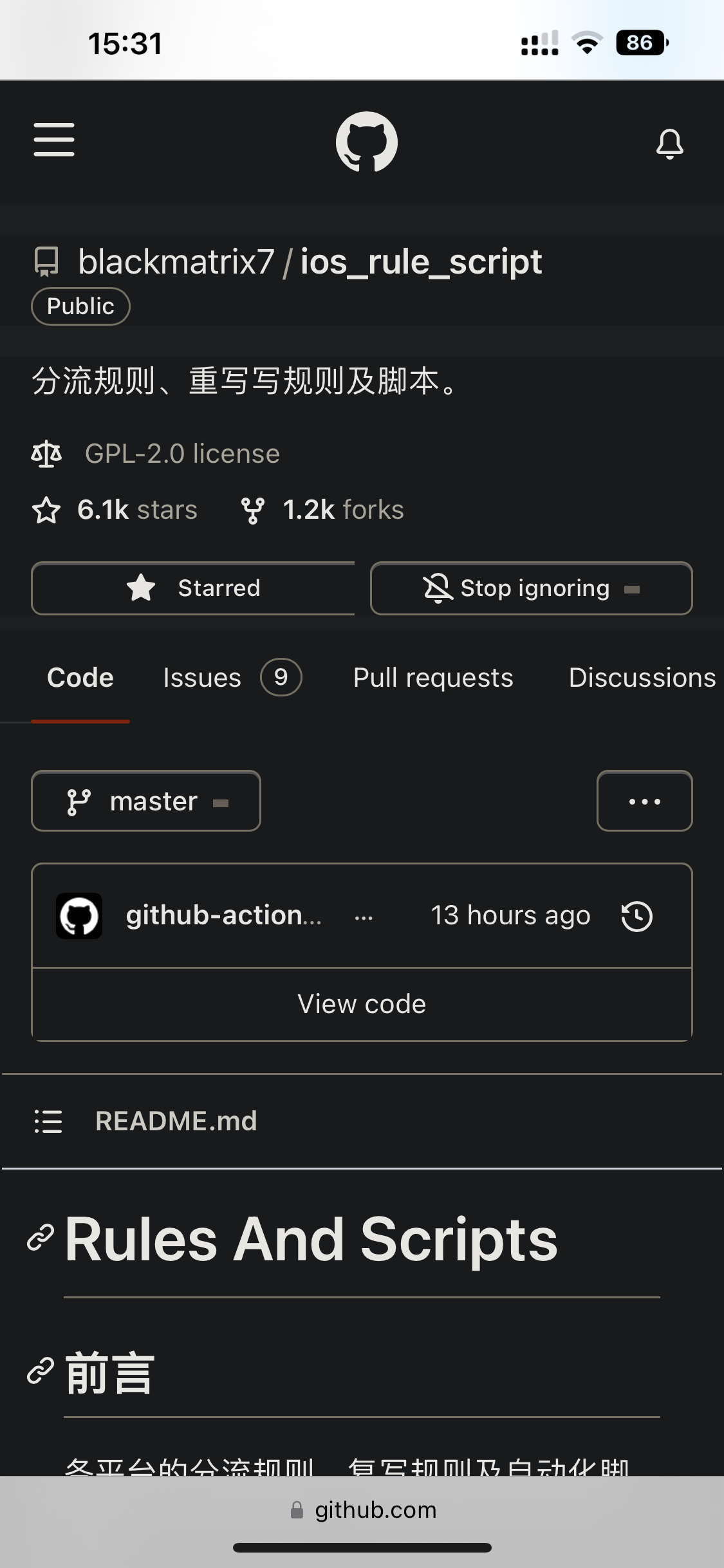
Task: Open notifications bell icon
Action: [669, 144]
